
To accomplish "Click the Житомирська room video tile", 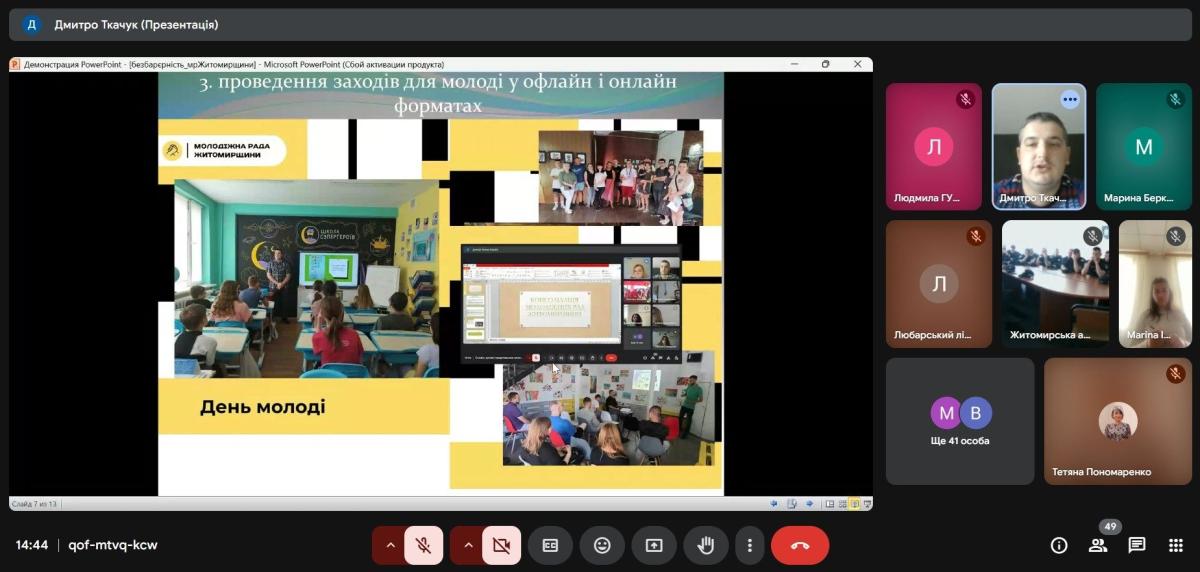I will [1055, 283].
